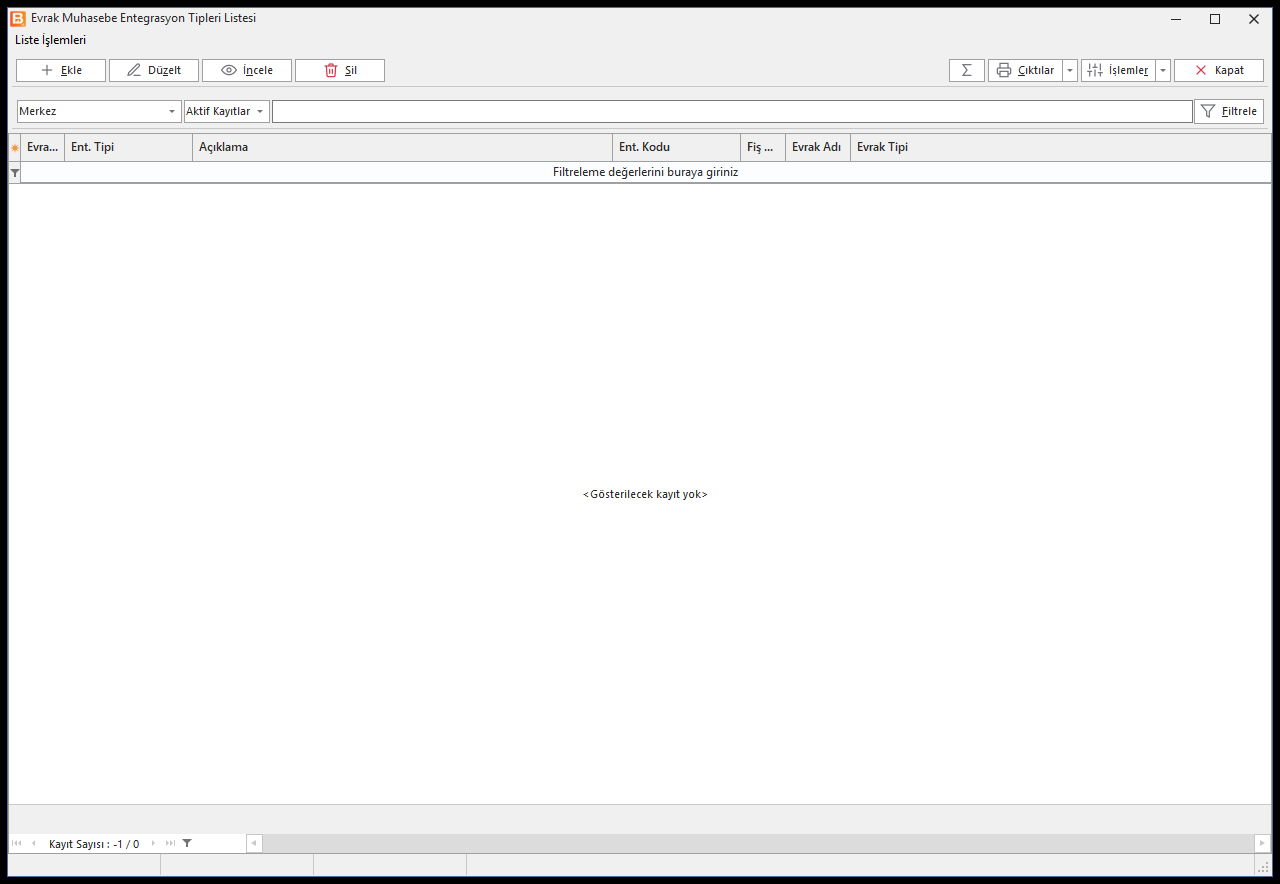Click the Çıktılar print button

pos(1025,70)
